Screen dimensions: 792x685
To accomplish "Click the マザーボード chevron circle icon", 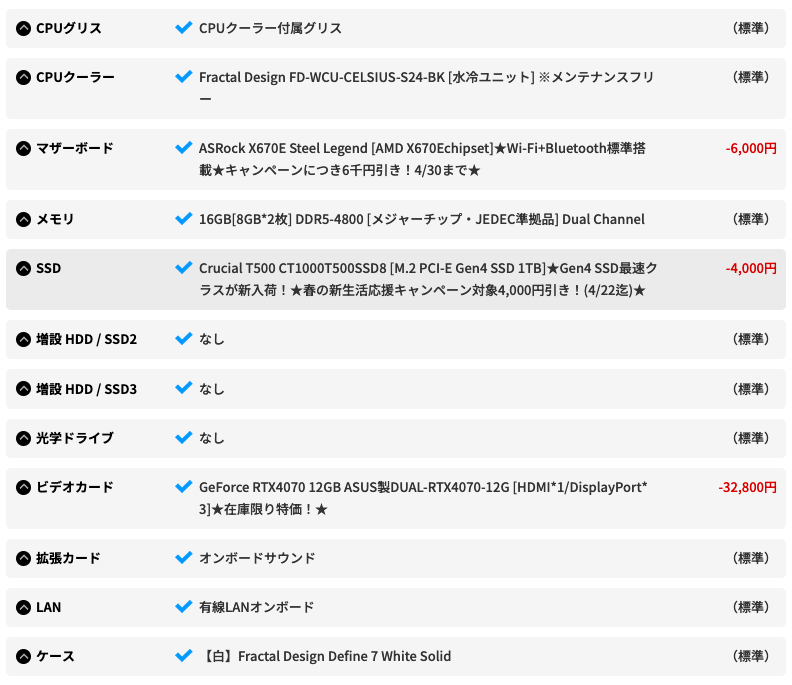I will (x=23, y=149).
